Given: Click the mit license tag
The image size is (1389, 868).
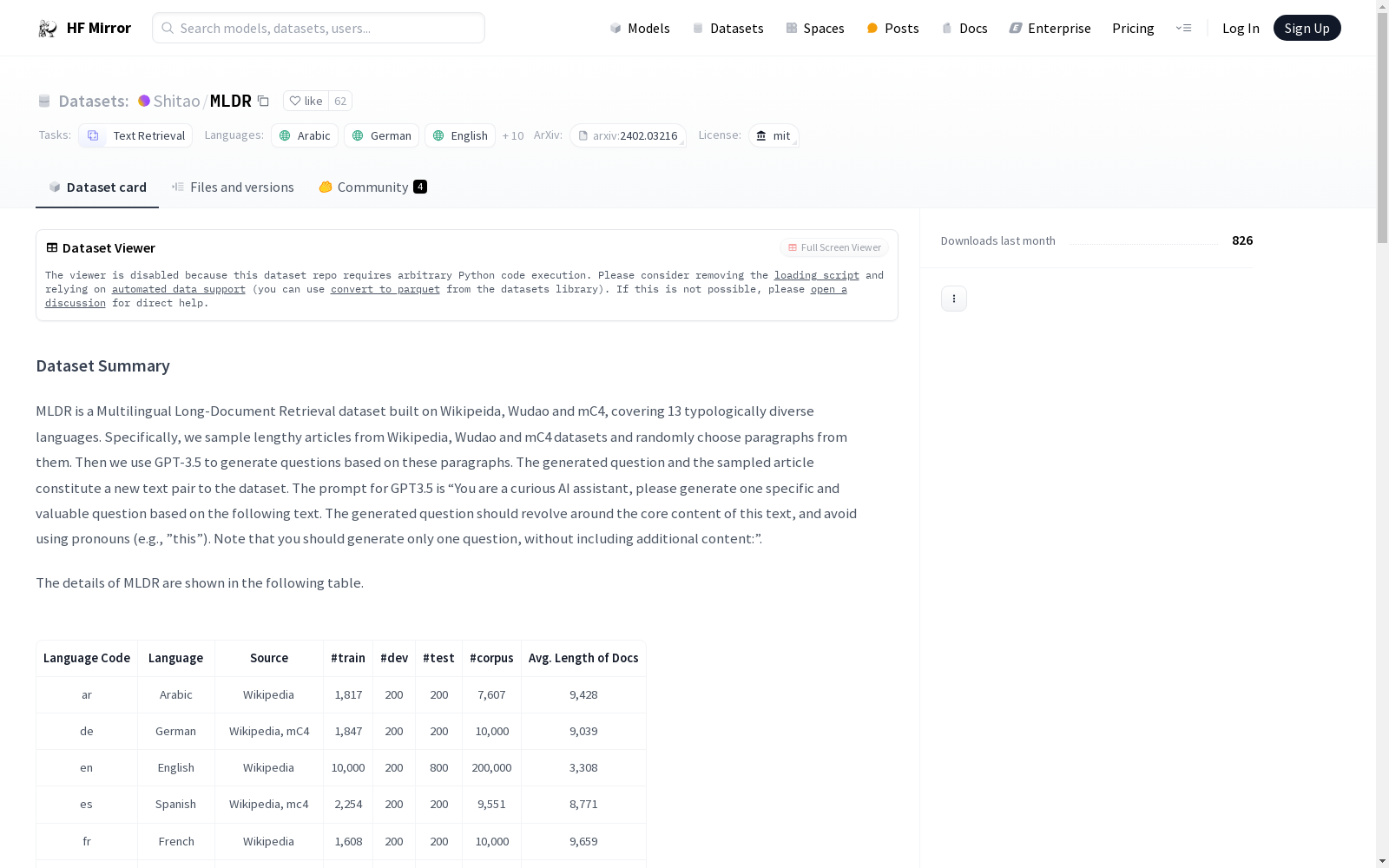Looking at the screenshot, I should (773, 135).
